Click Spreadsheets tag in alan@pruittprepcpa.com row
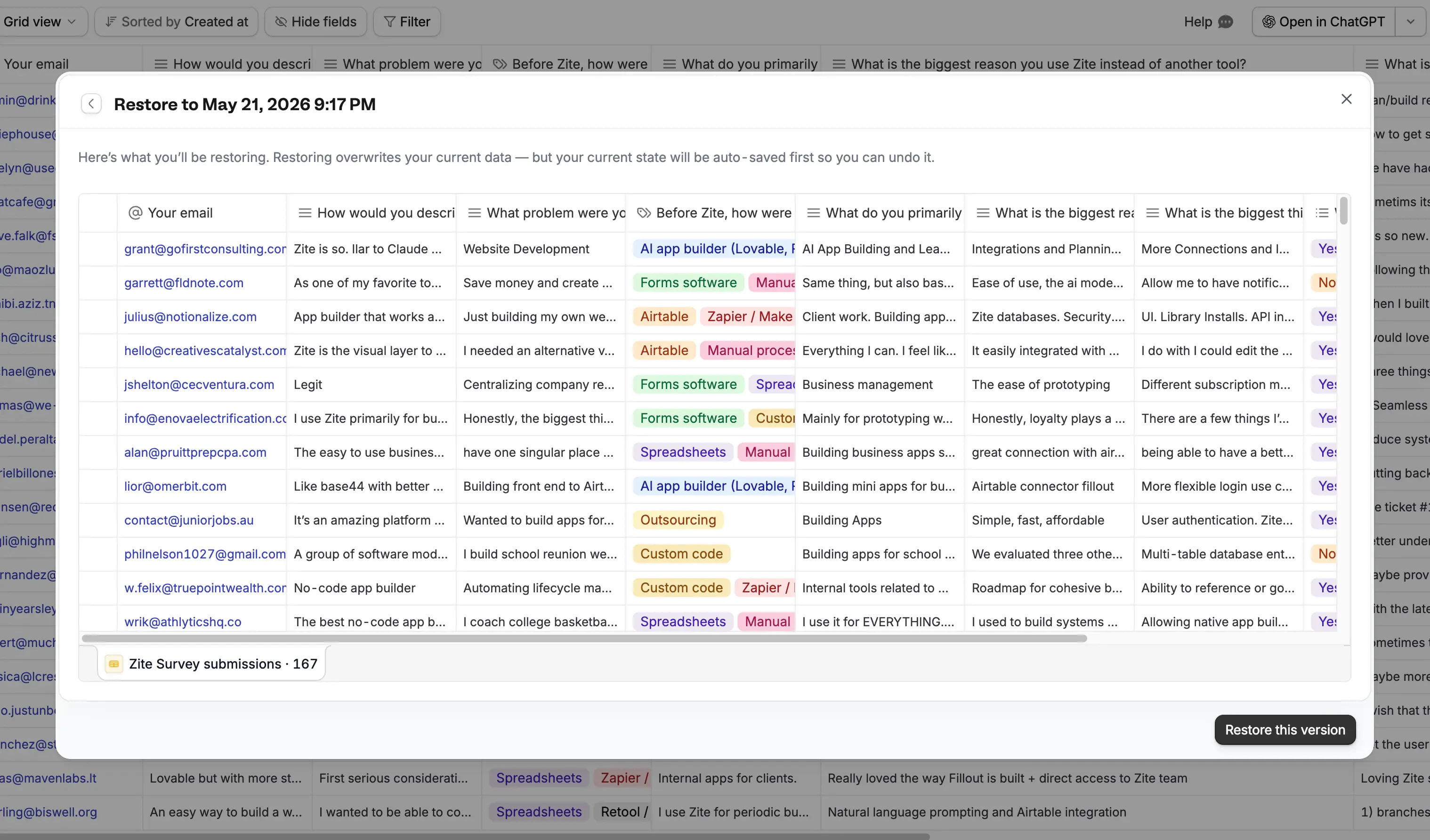Image resolution: width=1430 pixels, height=840 pixels. tap(683, 452)
